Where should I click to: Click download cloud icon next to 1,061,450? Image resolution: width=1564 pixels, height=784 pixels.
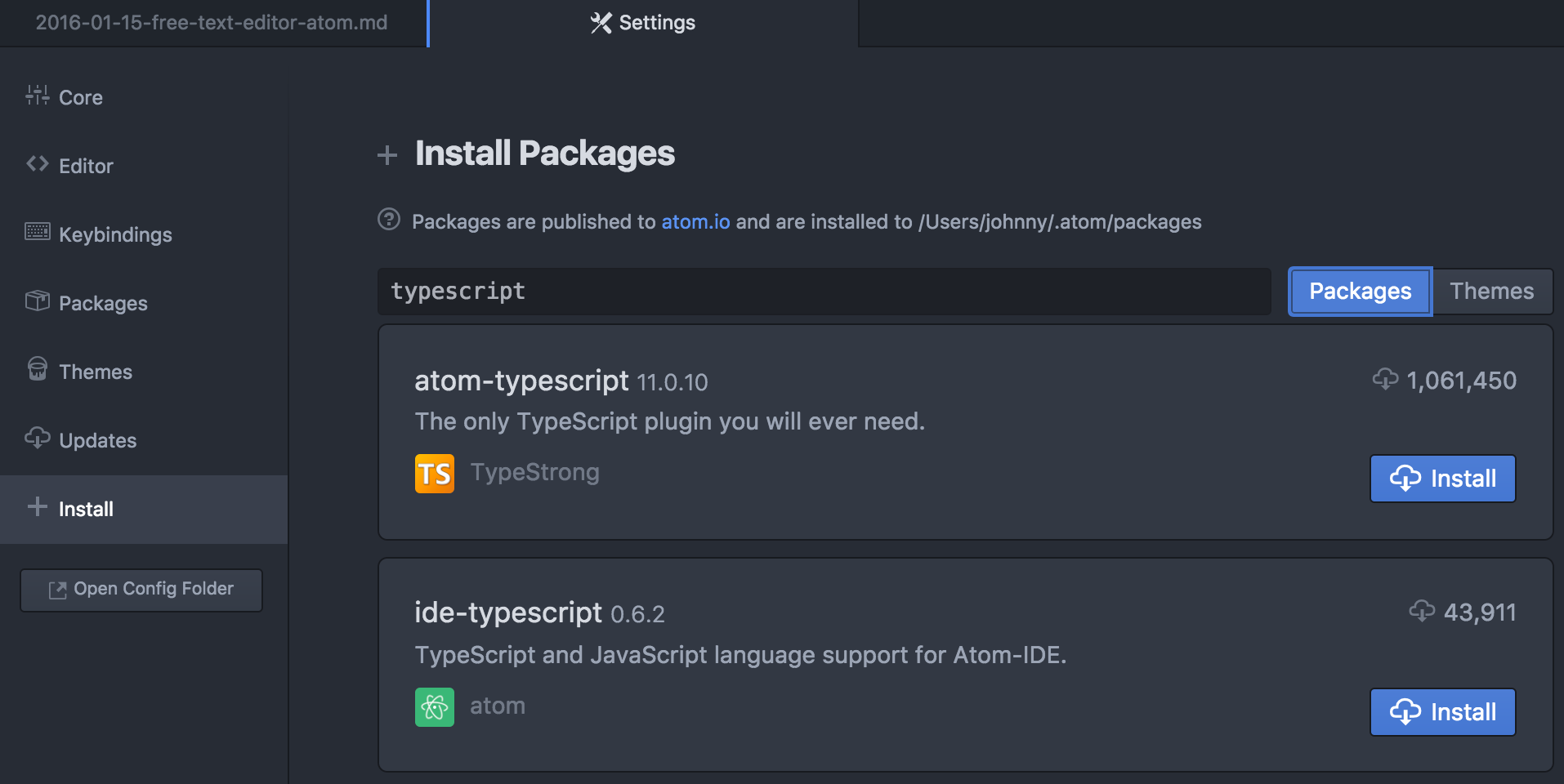pyautogui.click(x=1385, y=379)
